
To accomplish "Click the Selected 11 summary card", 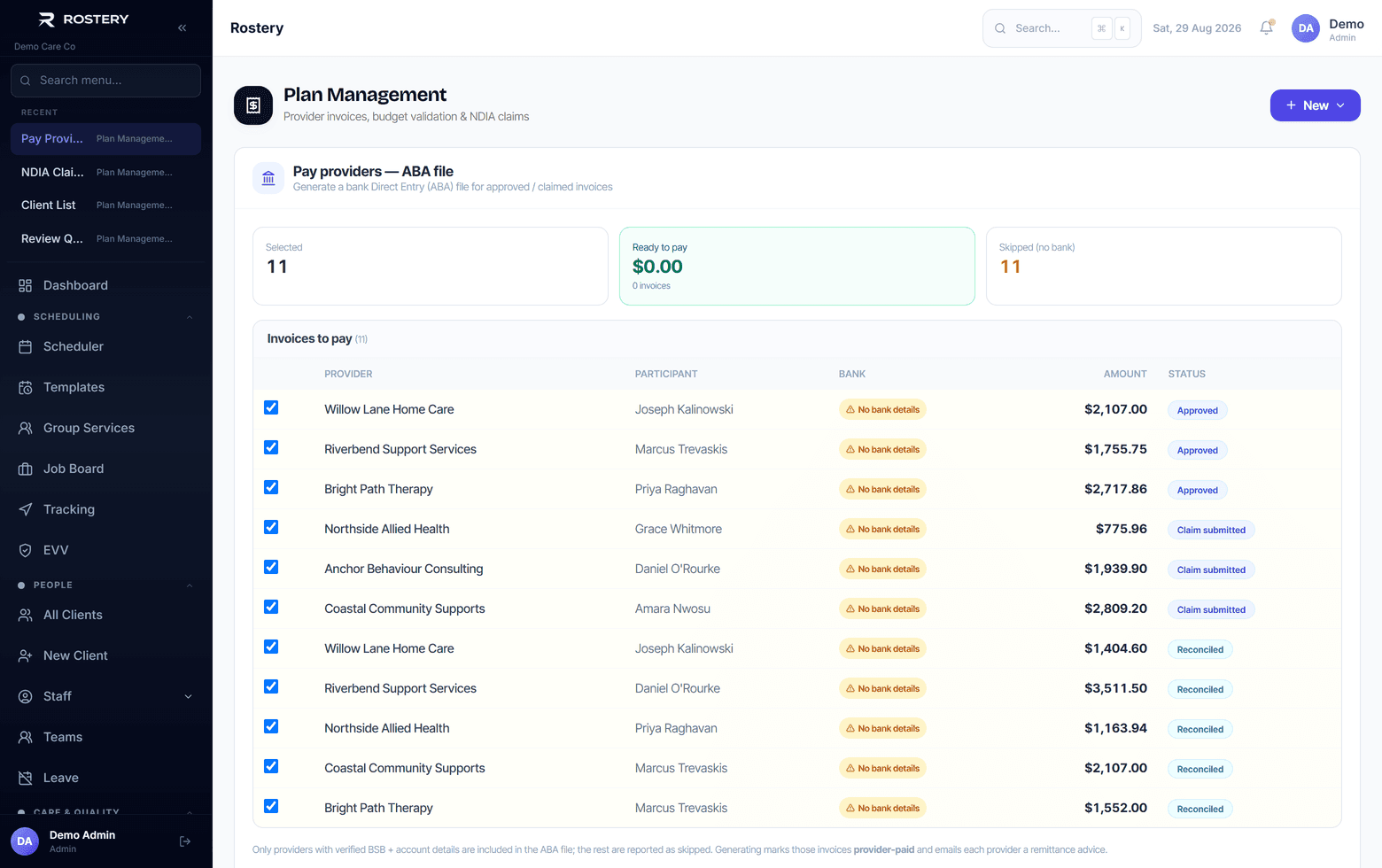I will (x=431, y=267).
